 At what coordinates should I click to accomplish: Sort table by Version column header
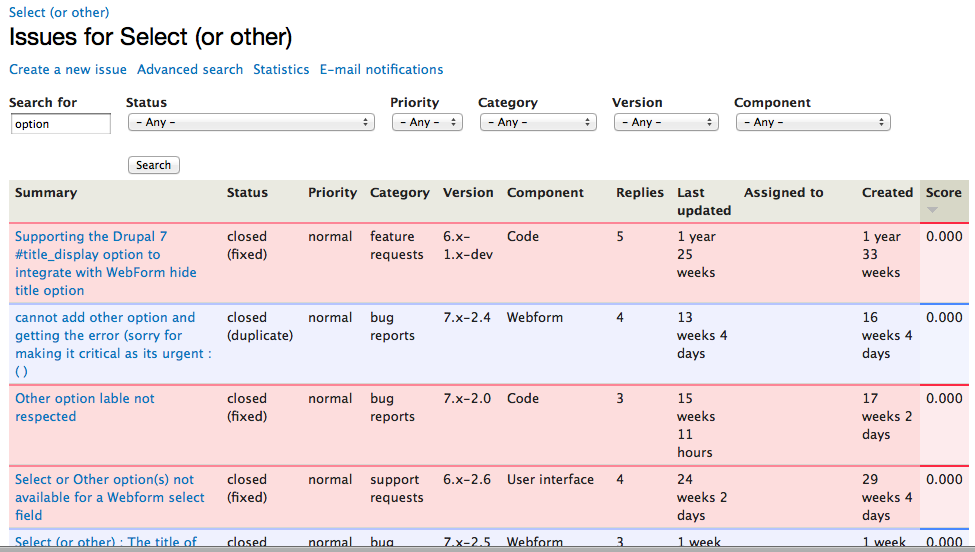pyautogui.click(x=468, y=193)
